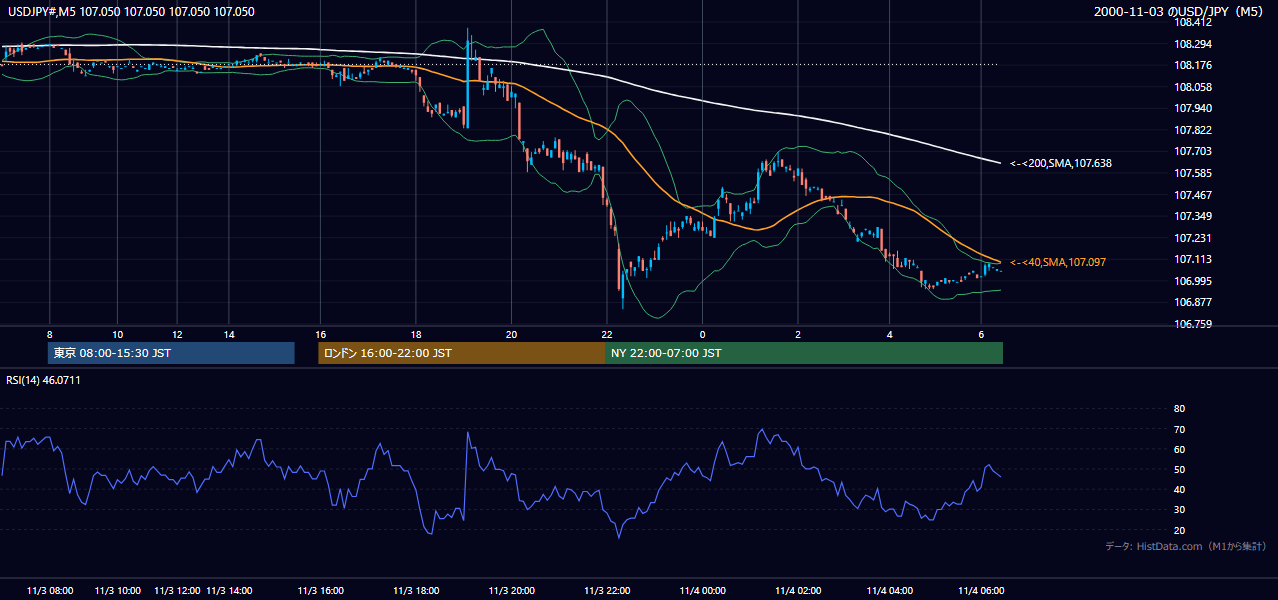Click price axis value 107.585

(1193, 173)
